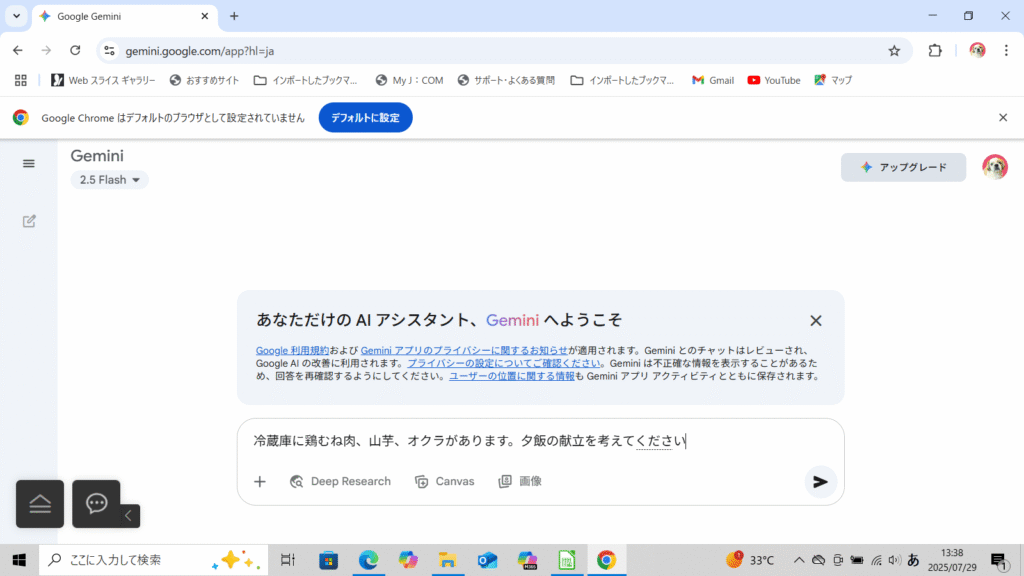View site information icon in address bar
The image size is (1024, 576).
coord(109,50)
